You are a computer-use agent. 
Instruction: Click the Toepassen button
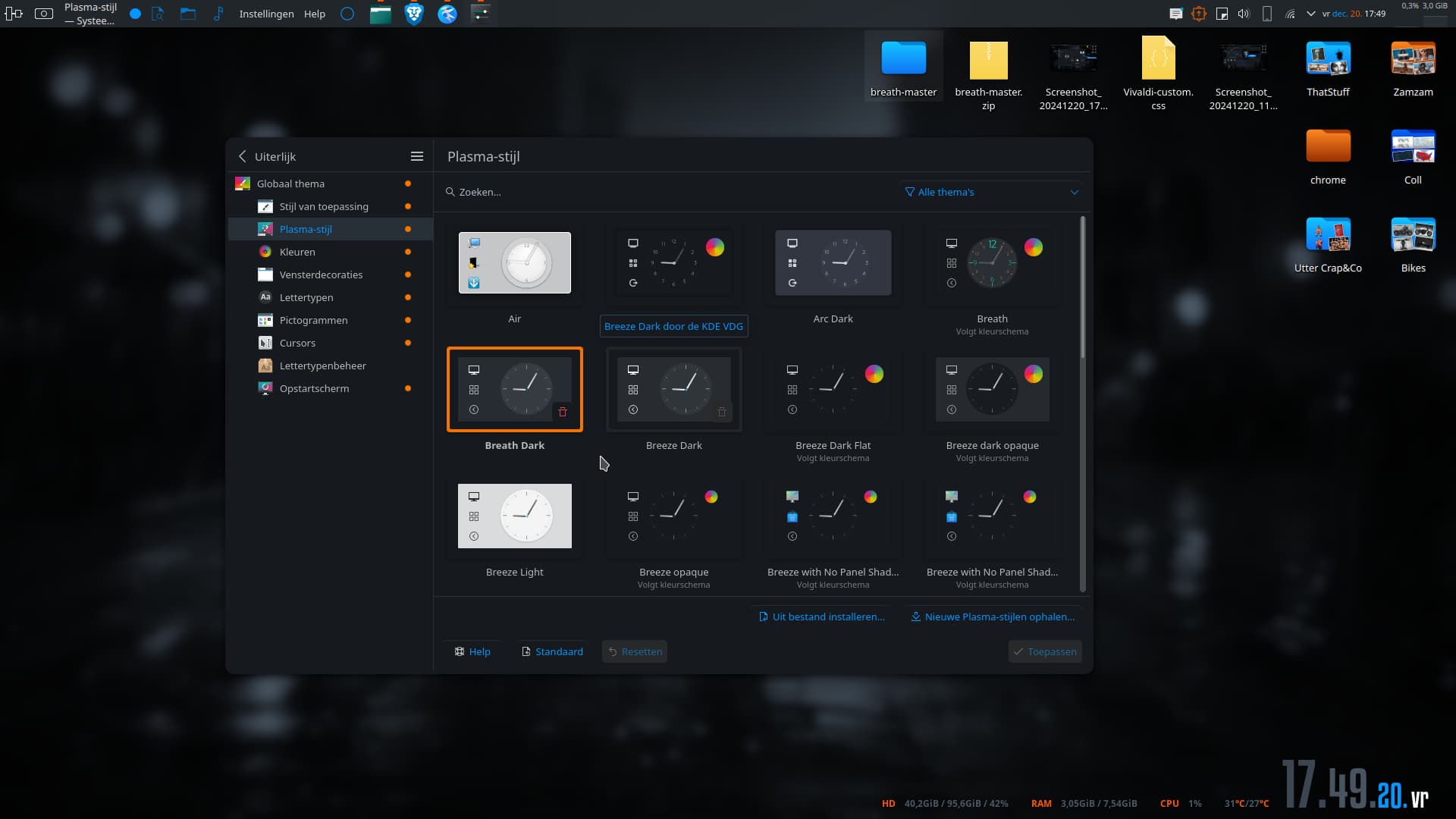click(1045, 651)
